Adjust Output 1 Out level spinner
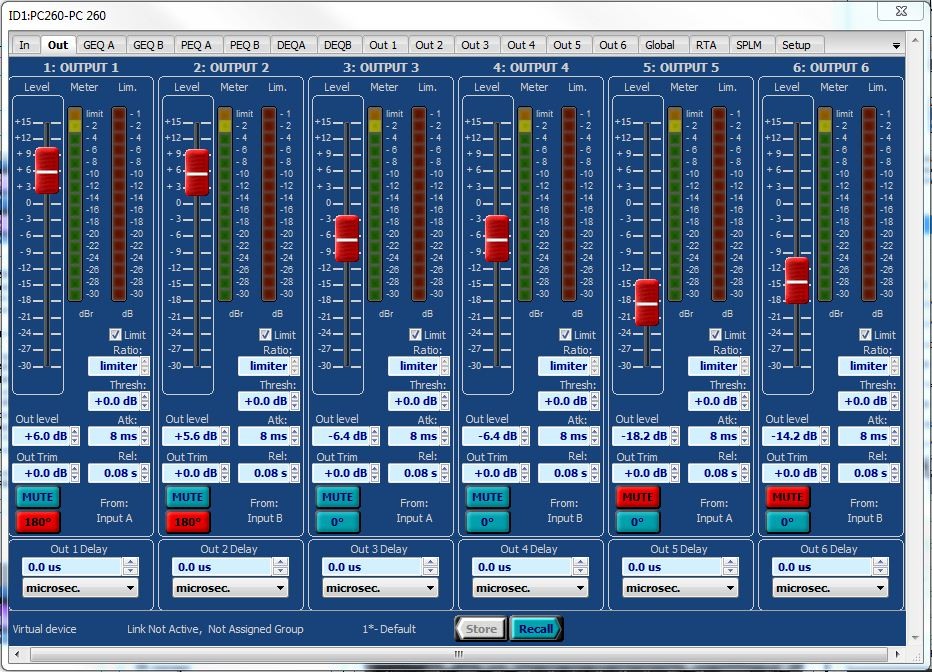 pos(75,436)
